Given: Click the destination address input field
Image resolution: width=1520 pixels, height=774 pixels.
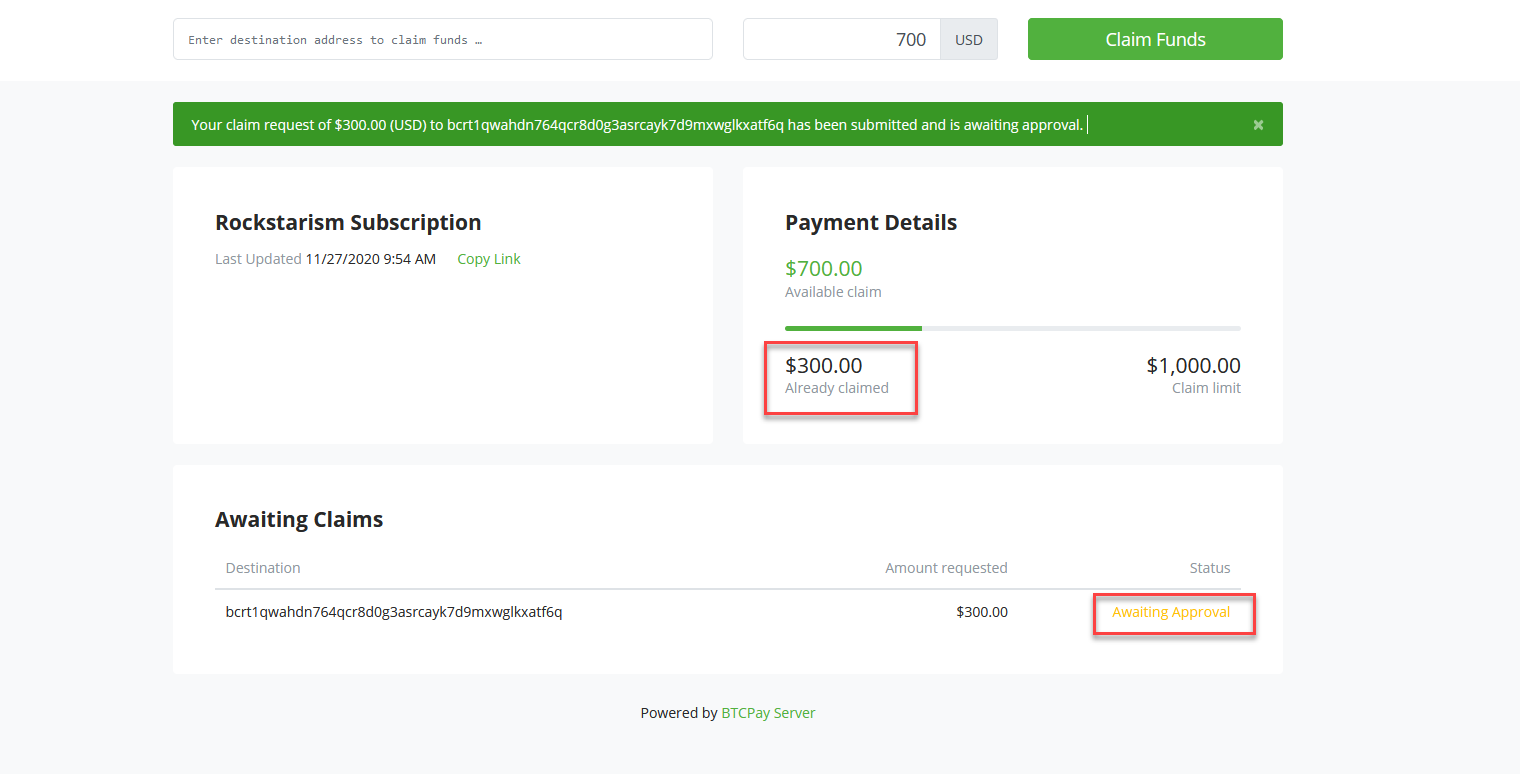Looking at the screenshot, I should point(442,39).
